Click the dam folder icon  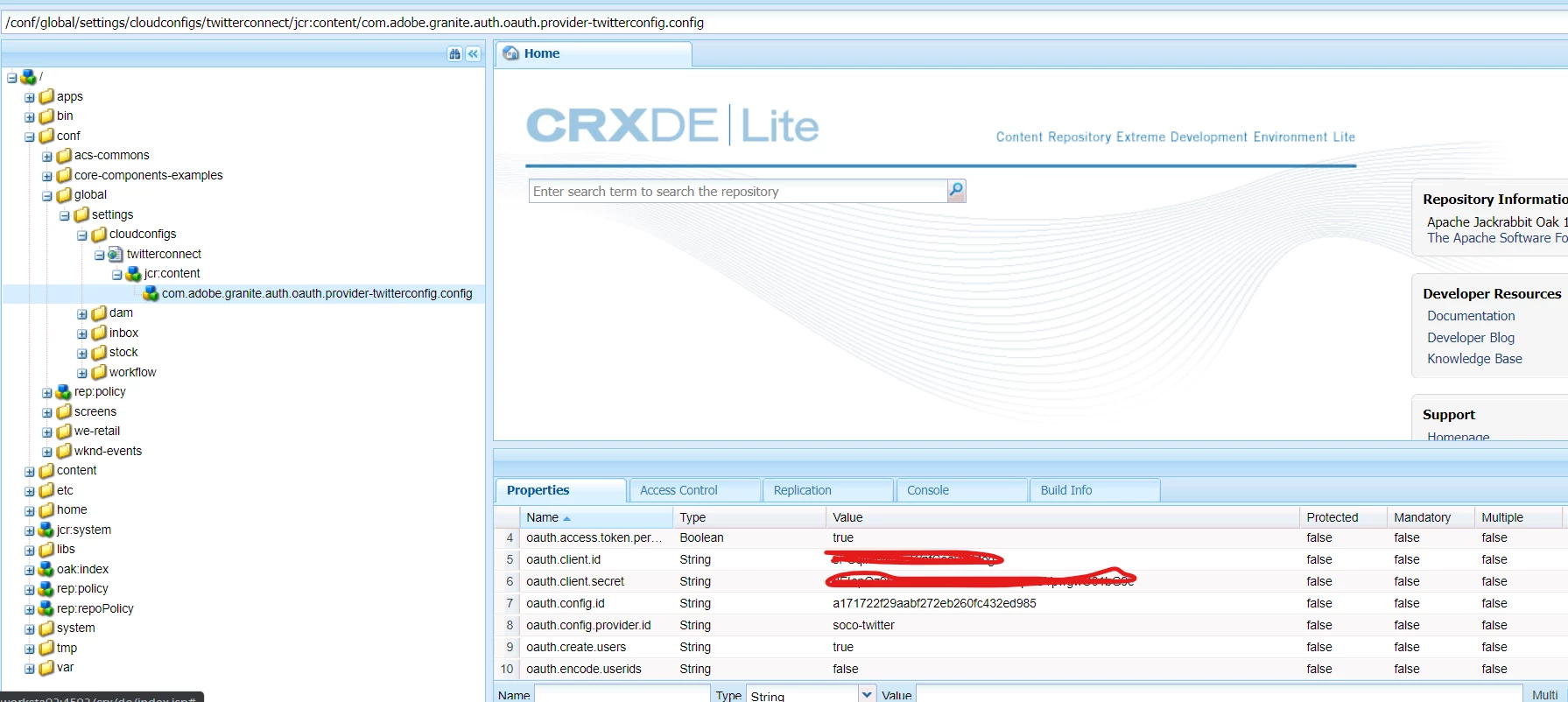pyautogui.click(x=99, y=312)
